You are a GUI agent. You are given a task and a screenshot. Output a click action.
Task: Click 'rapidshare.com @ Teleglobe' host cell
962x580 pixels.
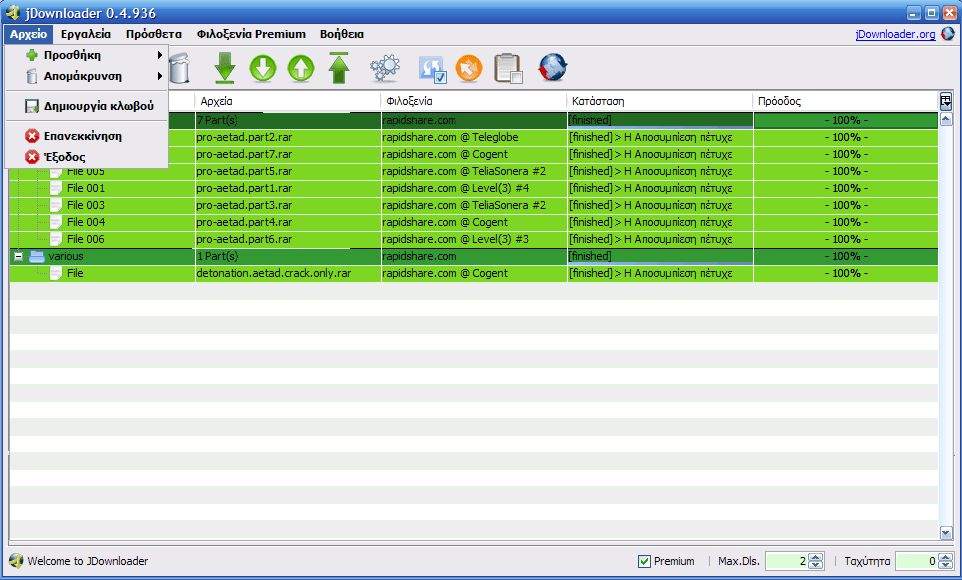pyautogui.click(x=474, y=137)
